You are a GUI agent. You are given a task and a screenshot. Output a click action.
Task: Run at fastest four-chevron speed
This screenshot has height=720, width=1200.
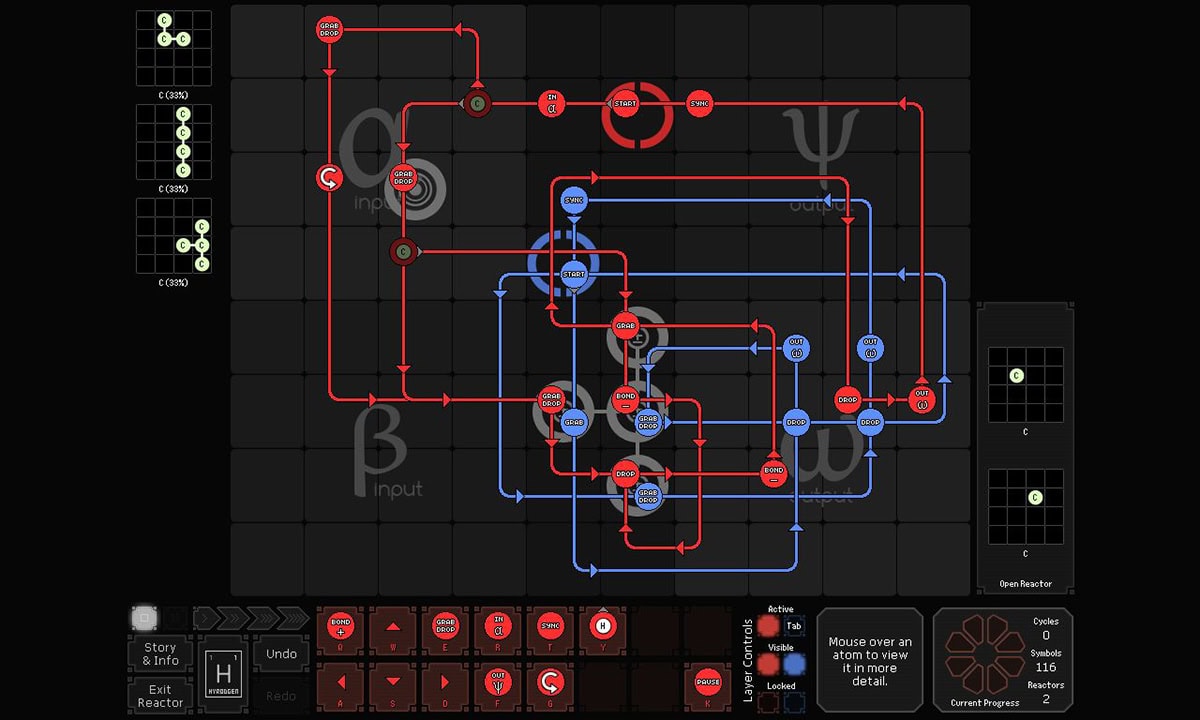point(293,618)
